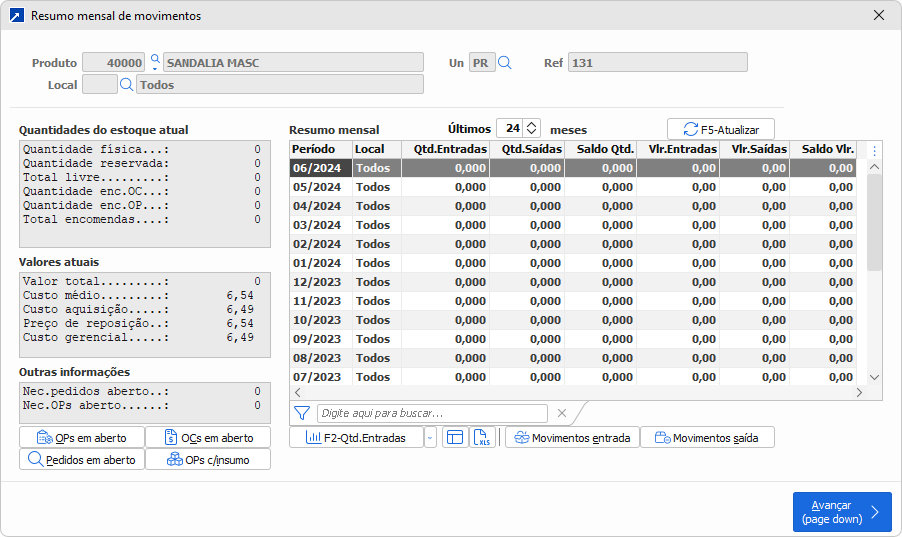Sort by Período column header
The image size is (902, 537).
[x=320, y=149]
